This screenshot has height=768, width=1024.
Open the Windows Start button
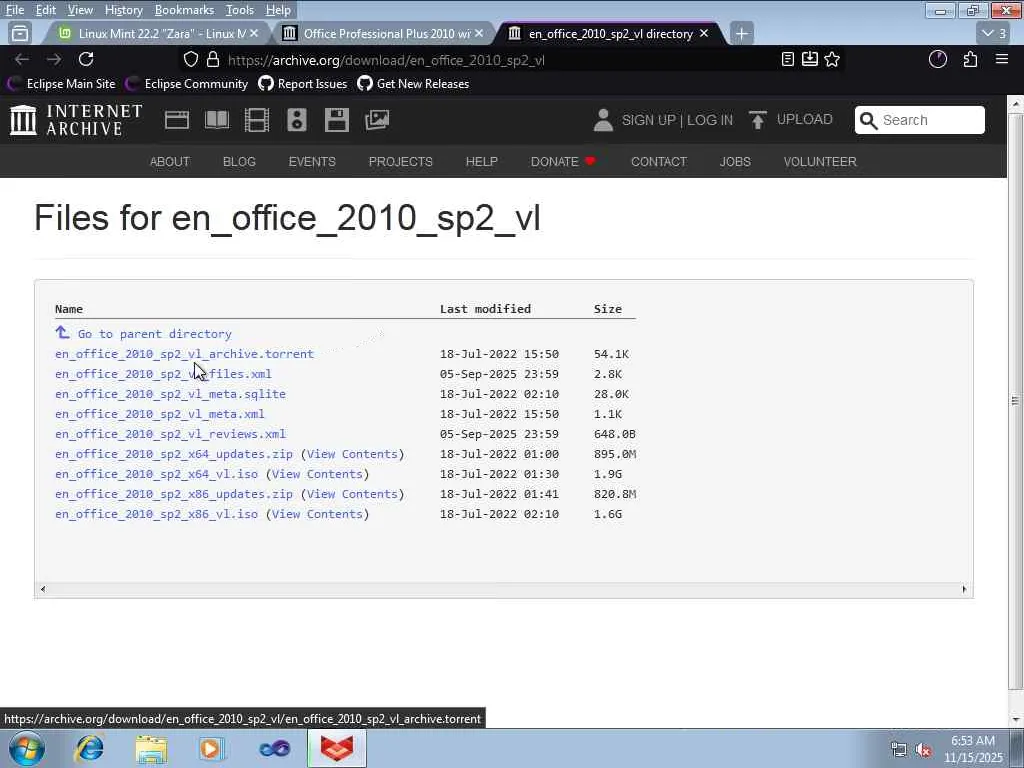[27, 748]
